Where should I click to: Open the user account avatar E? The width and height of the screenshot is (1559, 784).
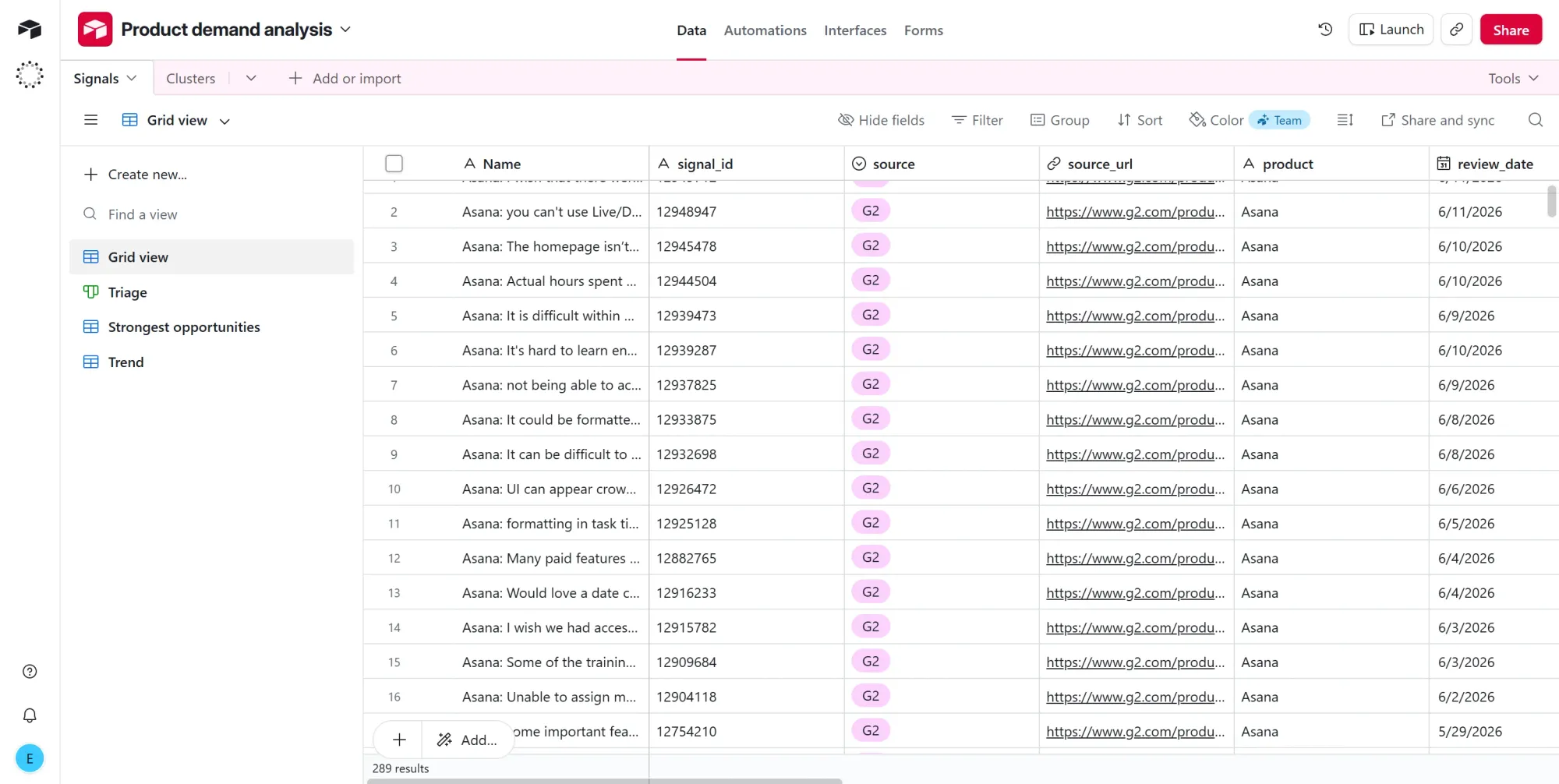[30, 758]
